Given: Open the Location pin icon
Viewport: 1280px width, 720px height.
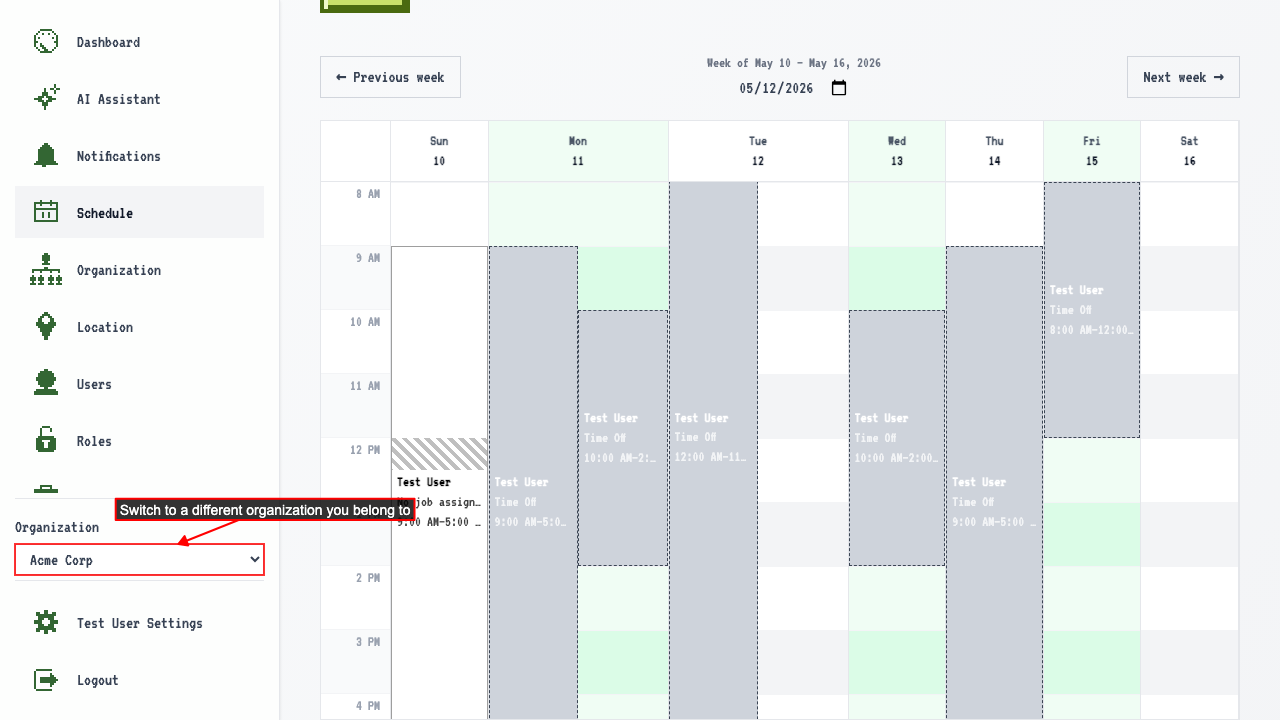Looking at the screenshot, I should click(x=46, y=327).
